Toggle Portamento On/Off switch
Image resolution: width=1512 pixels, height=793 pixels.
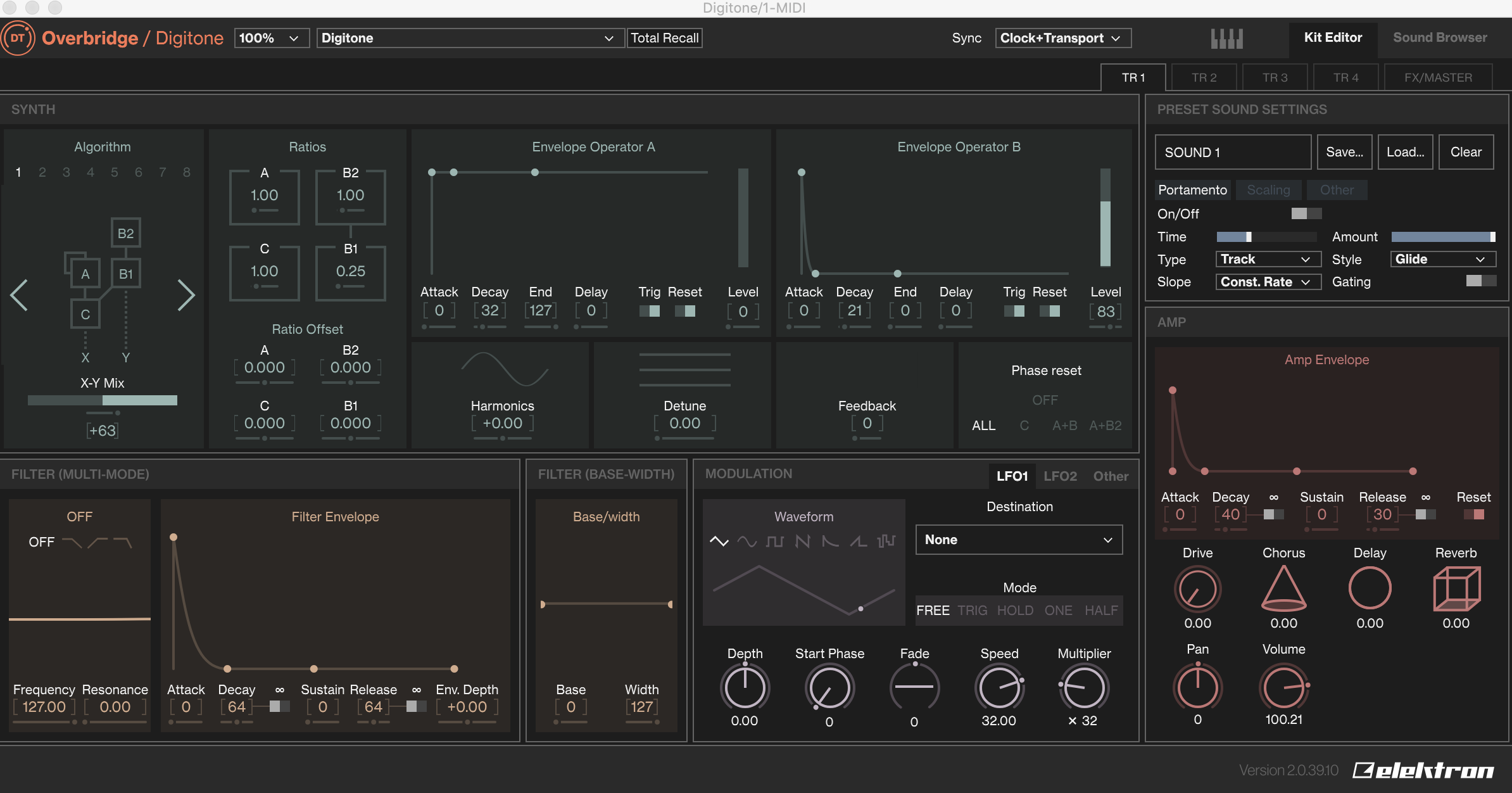[x=1306, y=213]
